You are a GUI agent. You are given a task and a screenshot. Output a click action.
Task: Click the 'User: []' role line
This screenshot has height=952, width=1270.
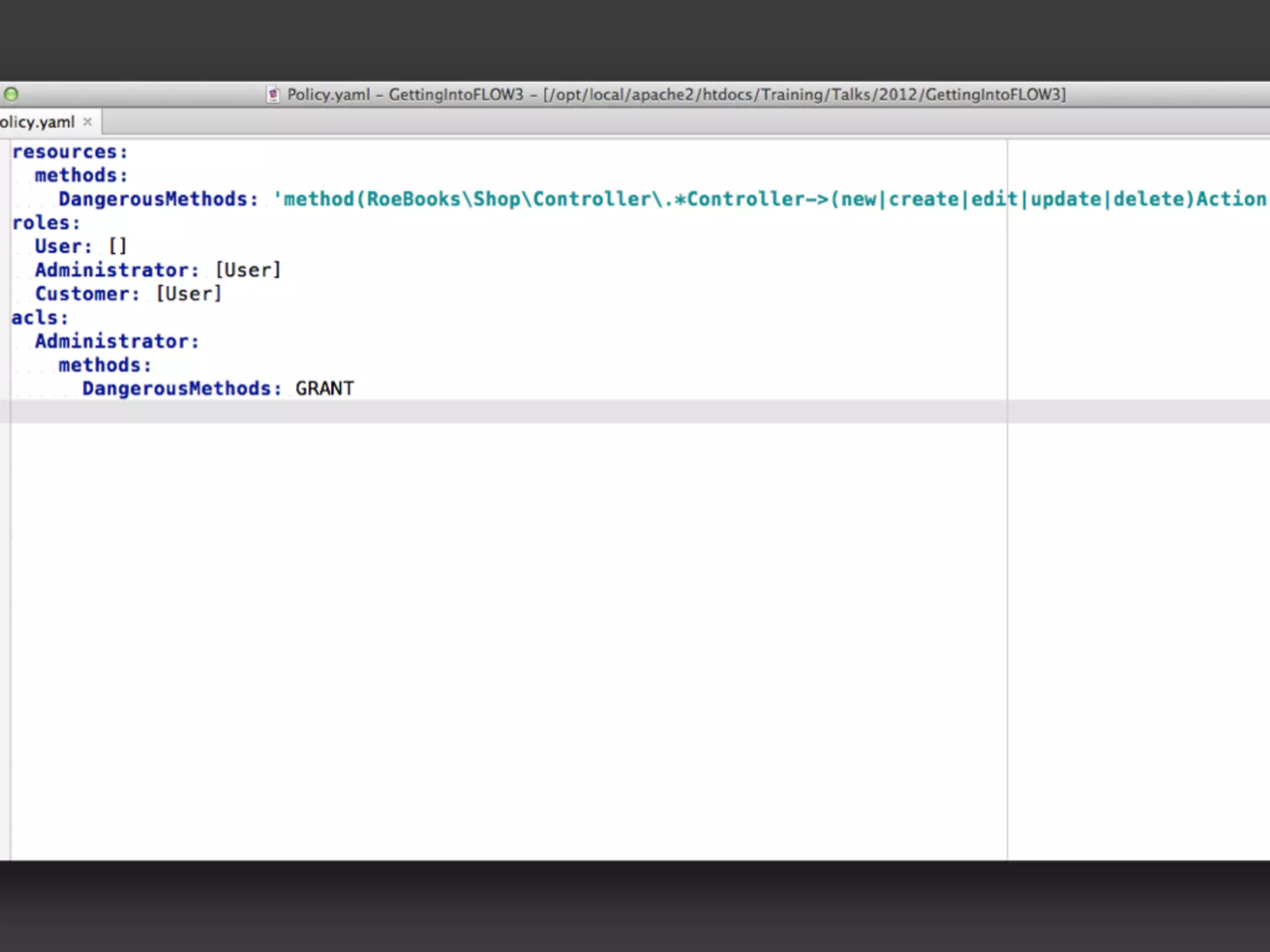(81, 247)
